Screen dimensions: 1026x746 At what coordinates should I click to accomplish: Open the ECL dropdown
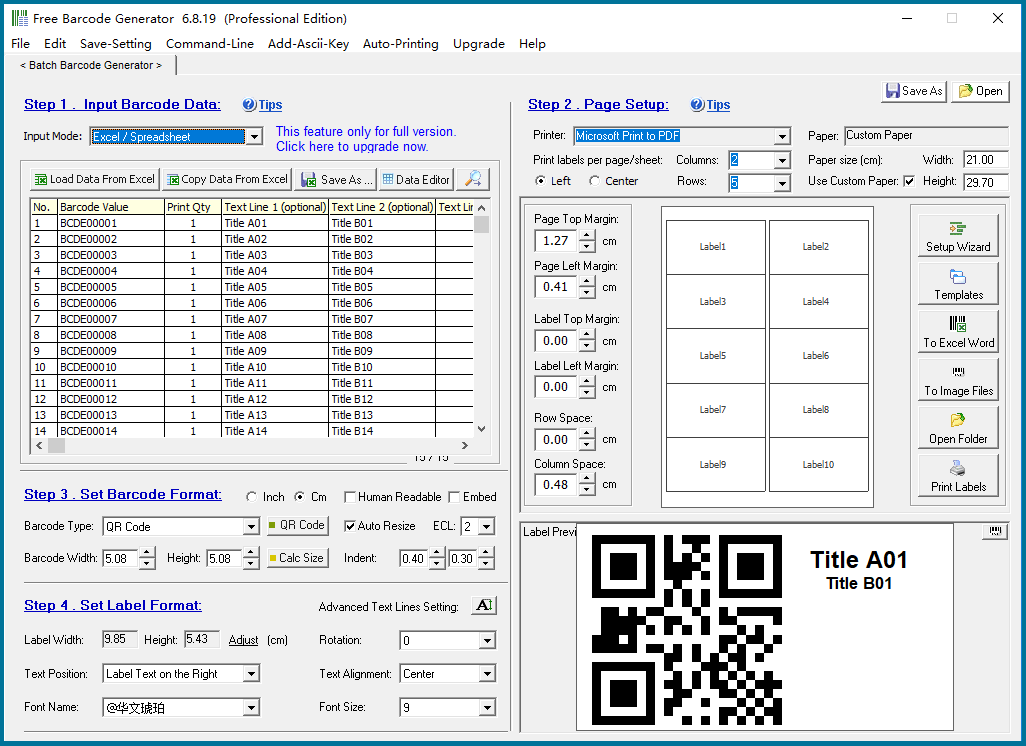[x=486, y=526]
